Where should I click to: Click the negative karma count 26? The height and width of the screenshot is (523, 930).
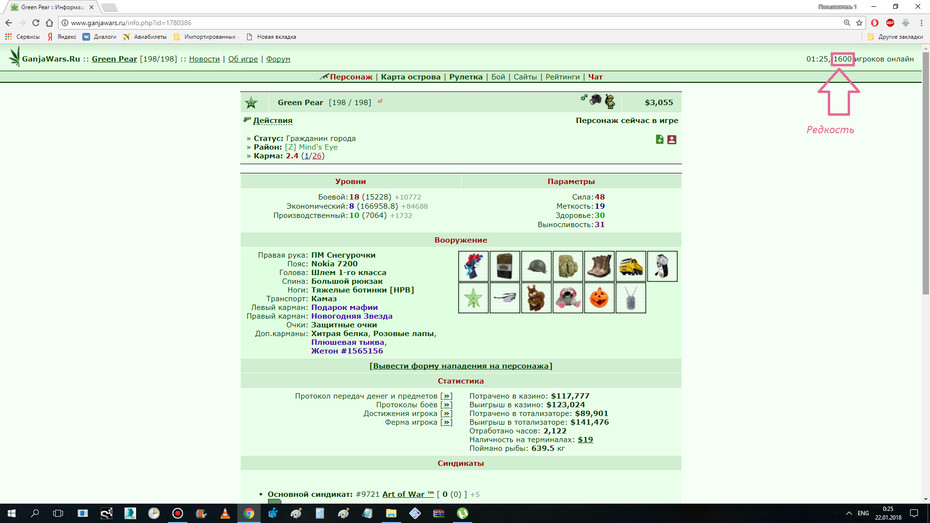coord(317,156)
